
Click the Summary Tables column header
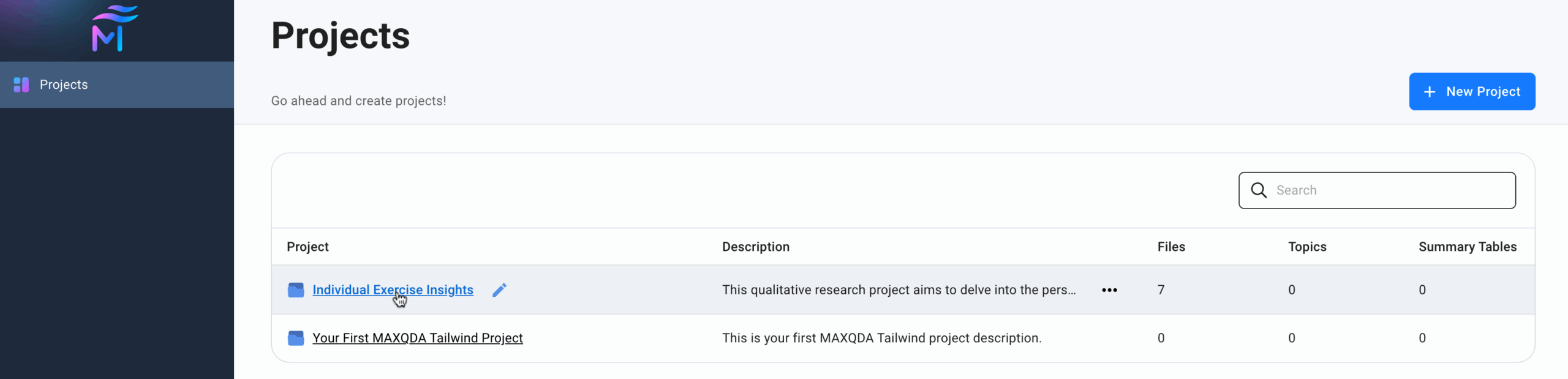point(1467,247)
